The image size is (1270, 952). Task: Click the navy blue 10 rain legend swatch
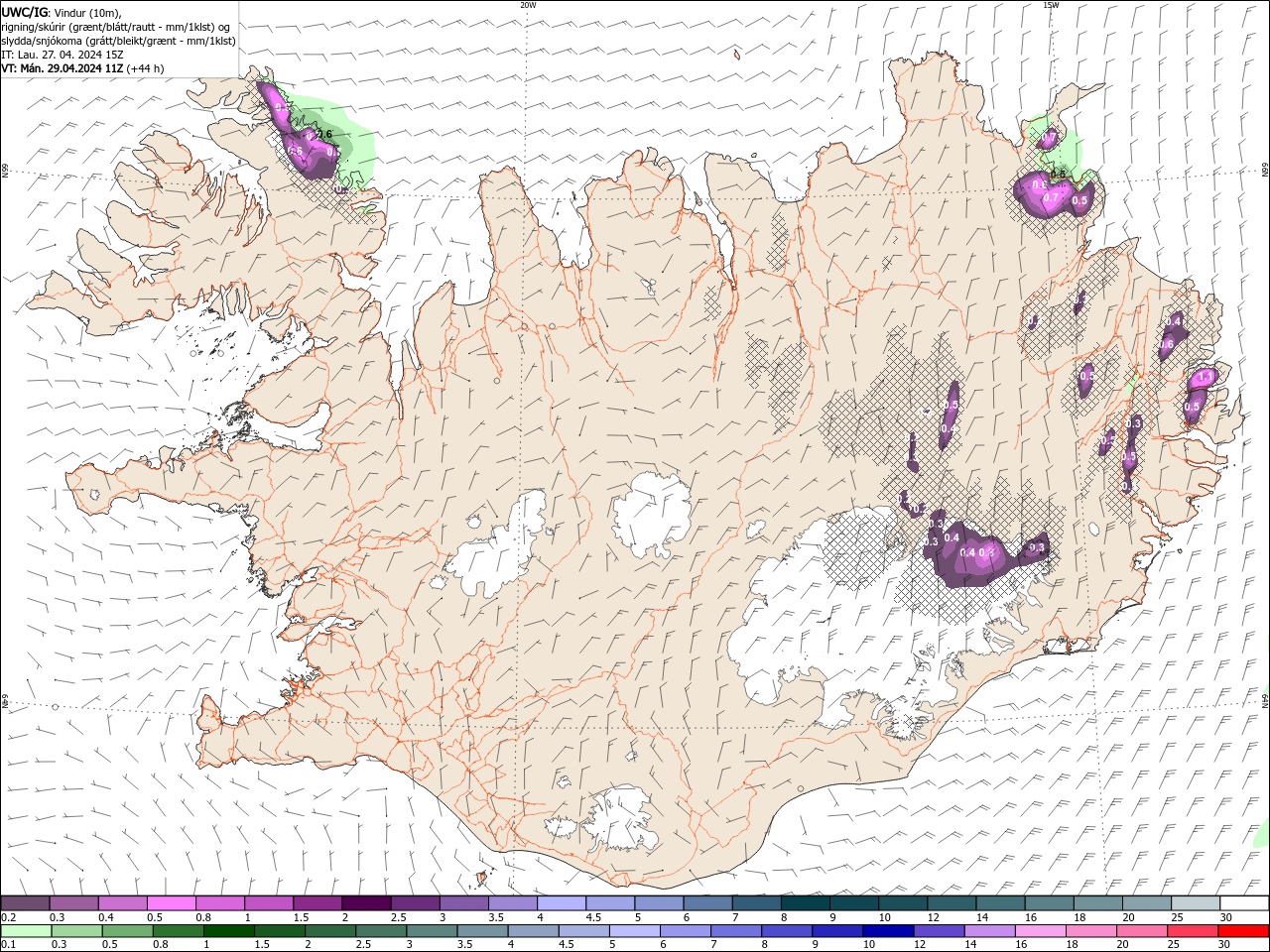pos(887,930)
